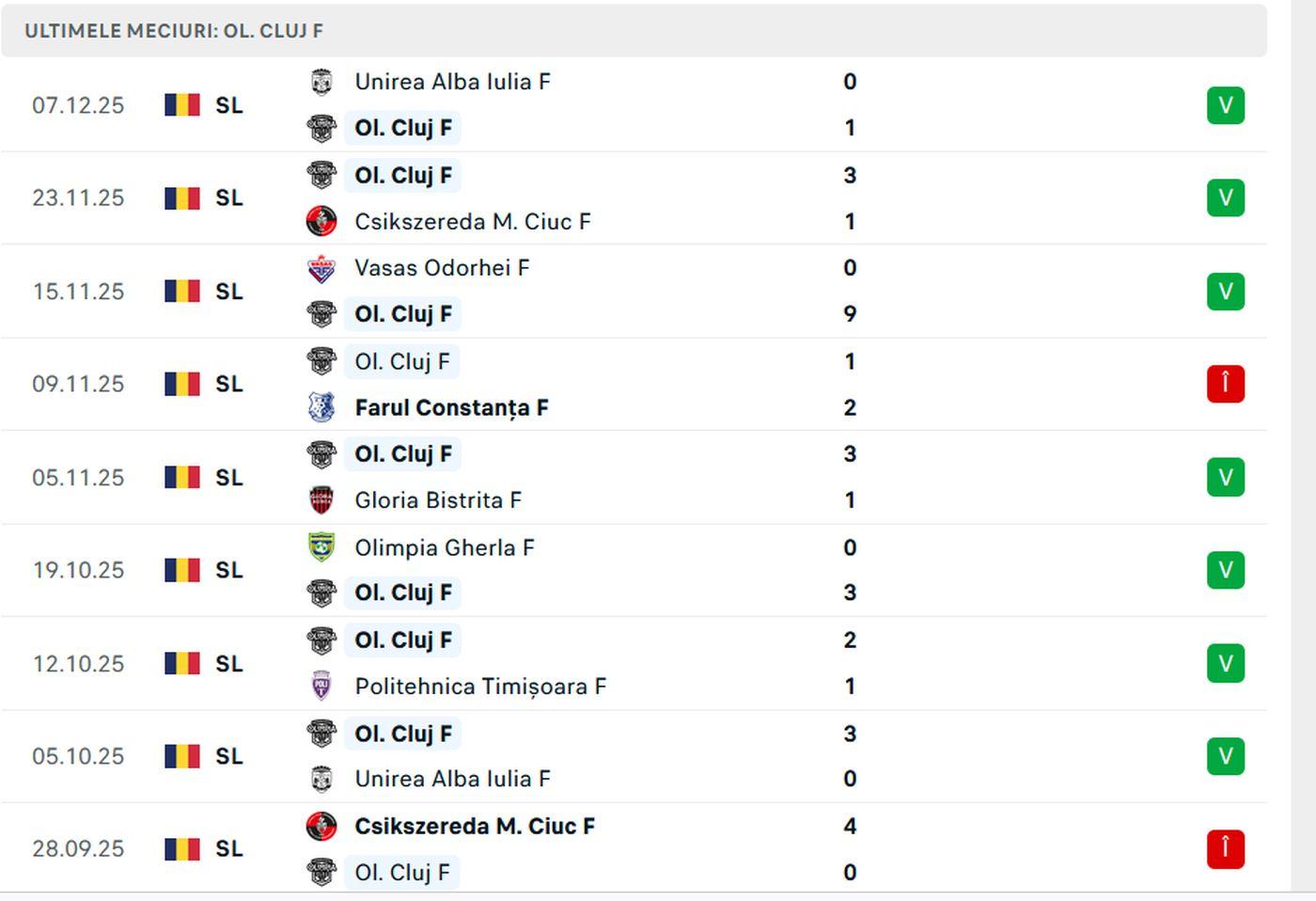Screen dimensions: 1316x901
Task: Click the Farul Constanța F club logo
Action: tap(321, 407)
